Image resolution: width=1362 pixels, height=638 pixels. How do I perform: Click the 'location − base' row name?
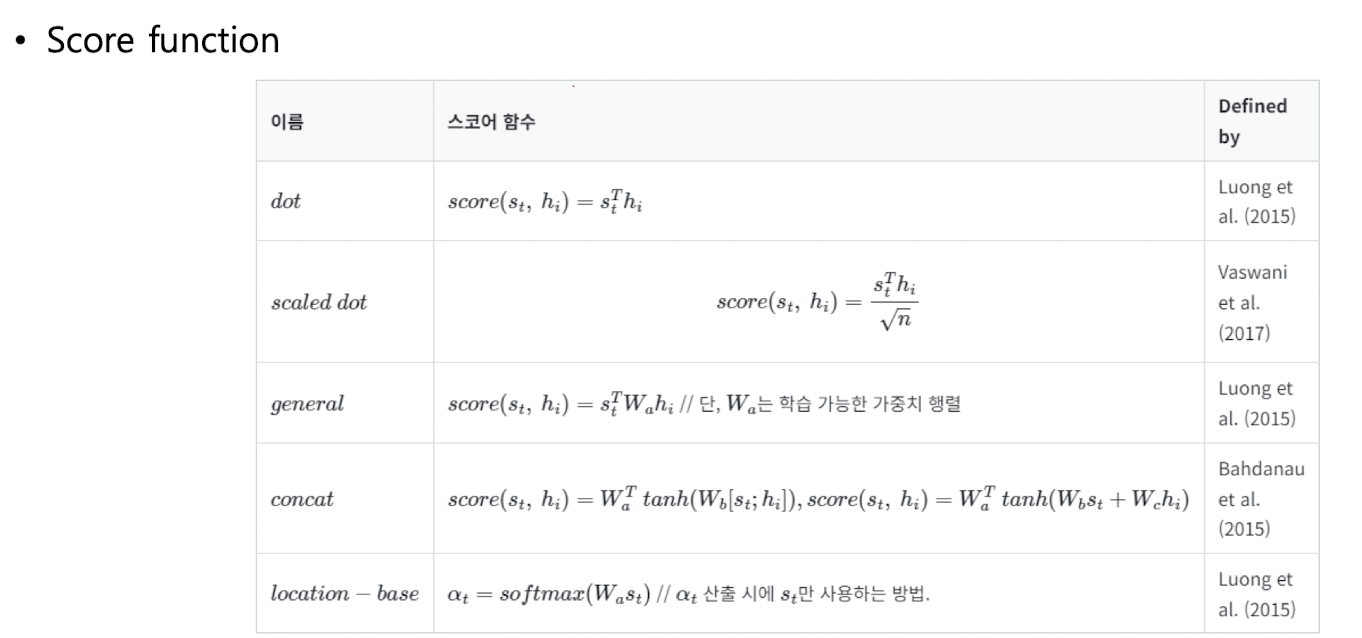point(344,593)
